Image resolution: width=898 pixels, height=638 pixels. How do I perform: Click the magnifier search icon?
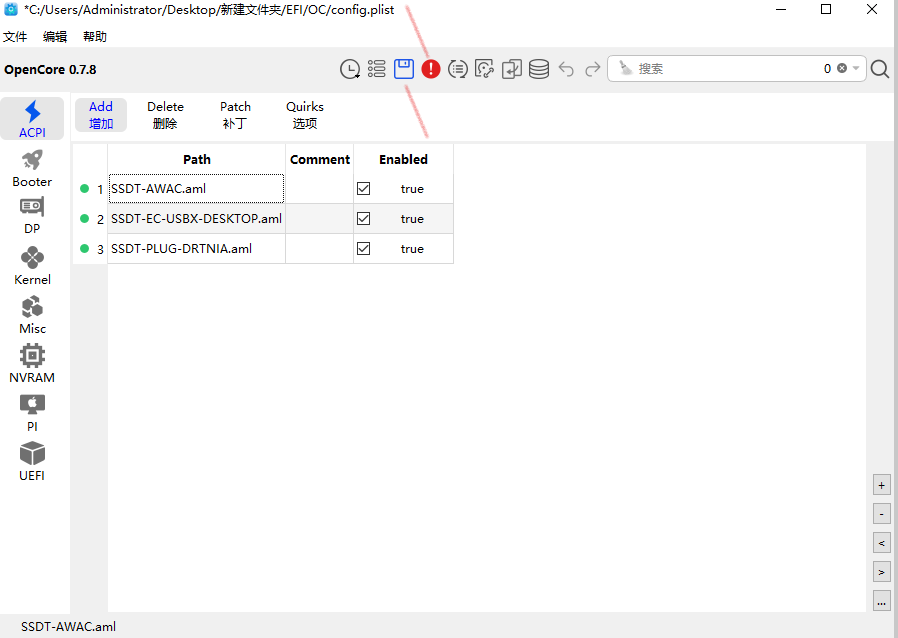(880, 69)
